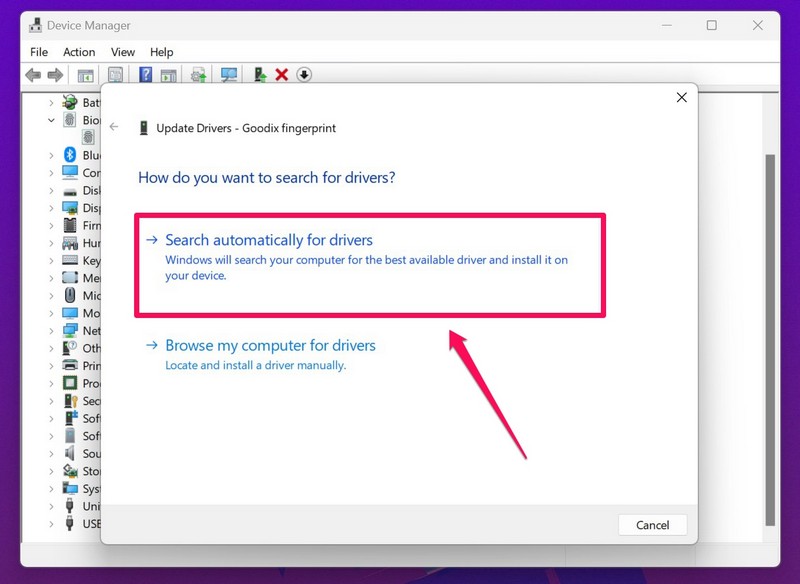
Task: Click the Back arrow toolbar icon
Action: pos(33,75)
